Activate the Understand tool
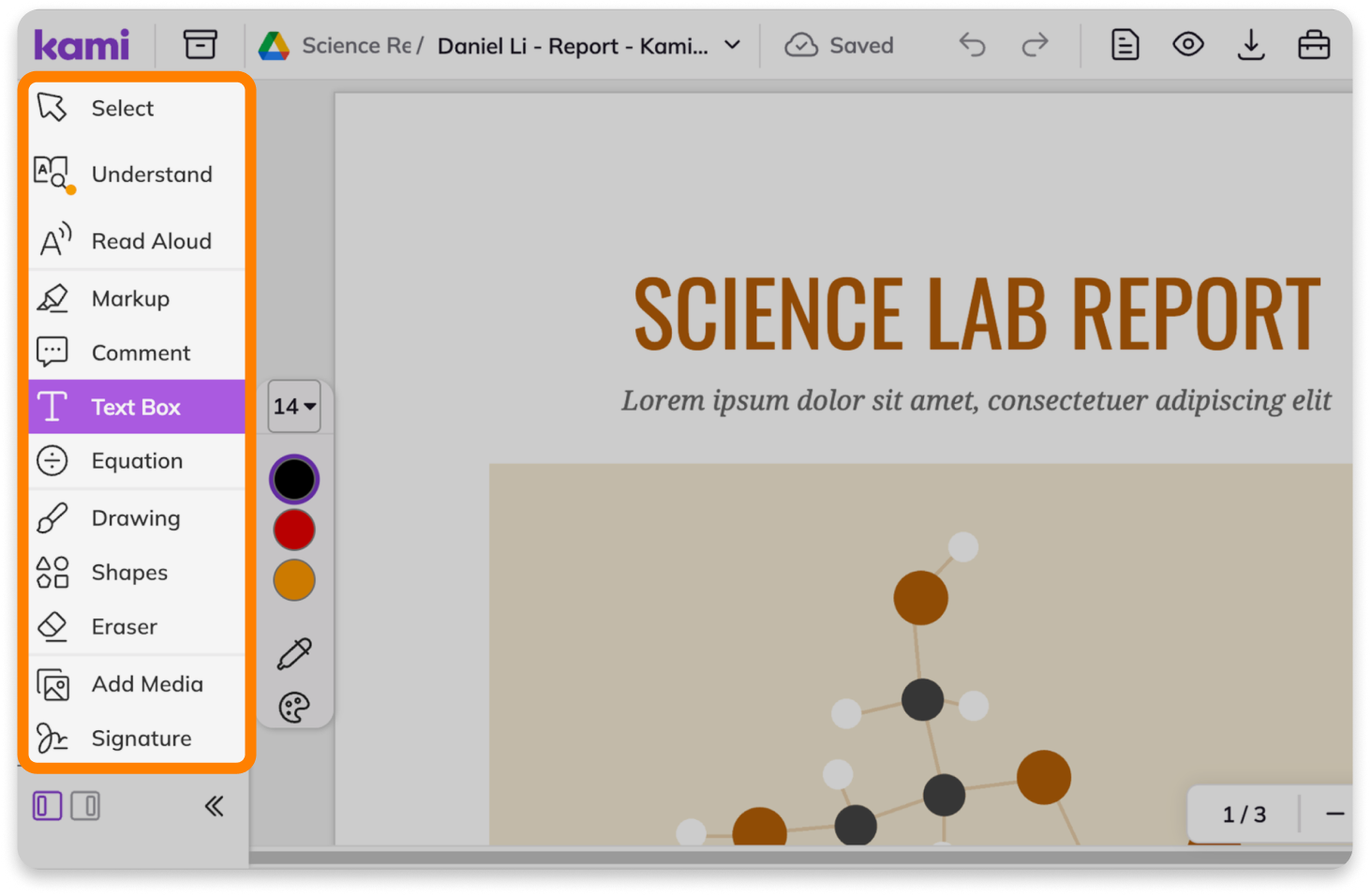This screenshot has height=896, width=1371. point(137,174)
